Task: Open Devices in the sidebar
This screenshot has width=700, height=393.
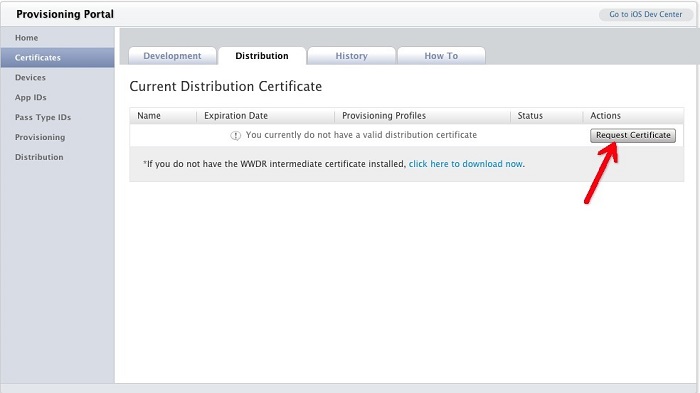Action: (x=30, y=78)
